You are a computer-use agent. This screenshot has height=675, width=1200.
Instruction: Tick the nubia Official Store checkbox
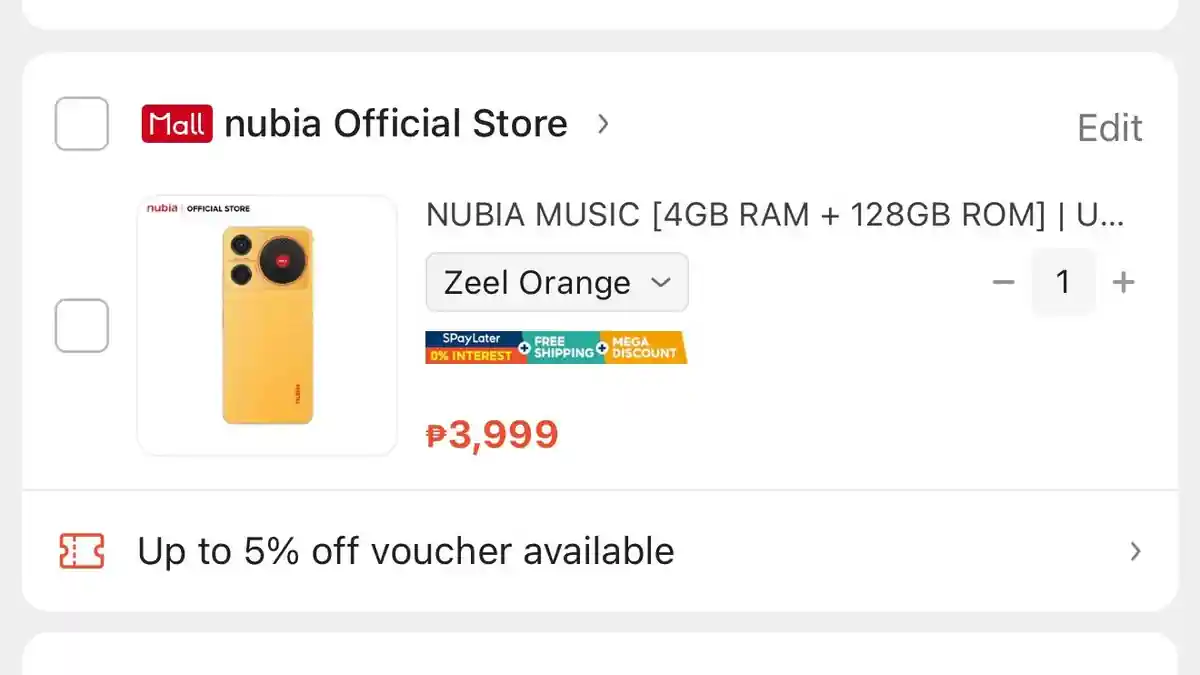click(81, 124)
